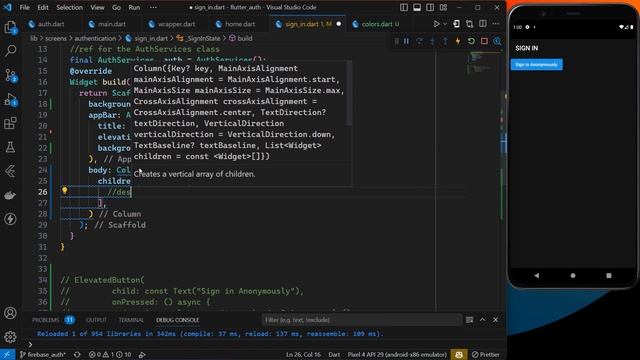The image size is (640, 360).
Task: Open the Manage settings gear
Action: (10, 337)
